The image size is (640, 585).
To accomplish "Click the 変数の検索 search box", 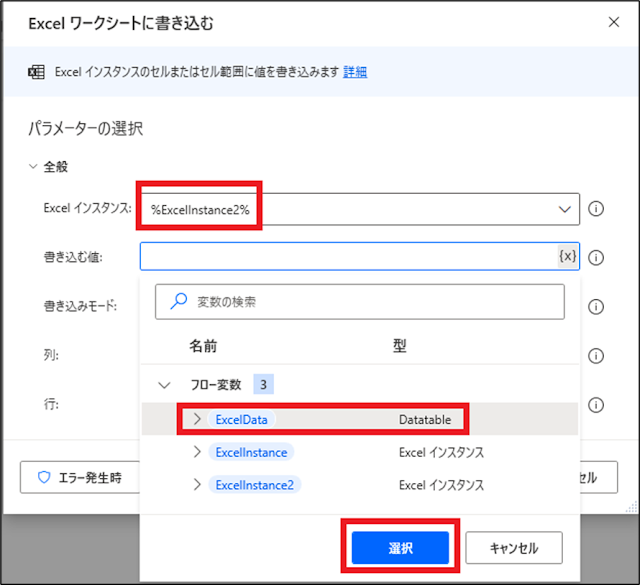I will (360, 302).
